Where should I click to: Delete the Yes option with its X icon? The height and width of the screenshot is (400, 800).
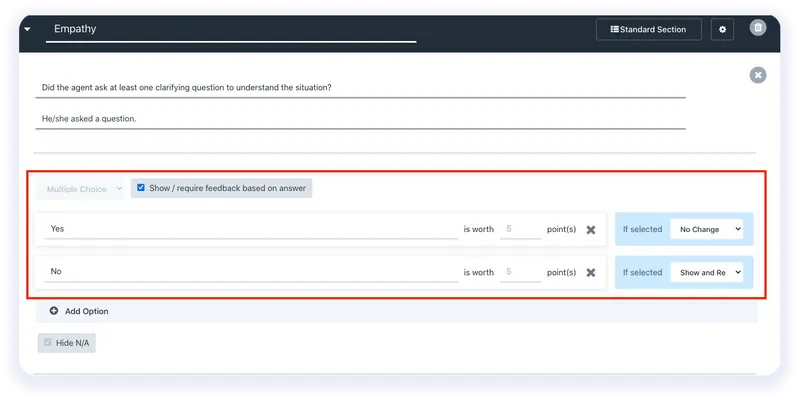tap(591, 230)
